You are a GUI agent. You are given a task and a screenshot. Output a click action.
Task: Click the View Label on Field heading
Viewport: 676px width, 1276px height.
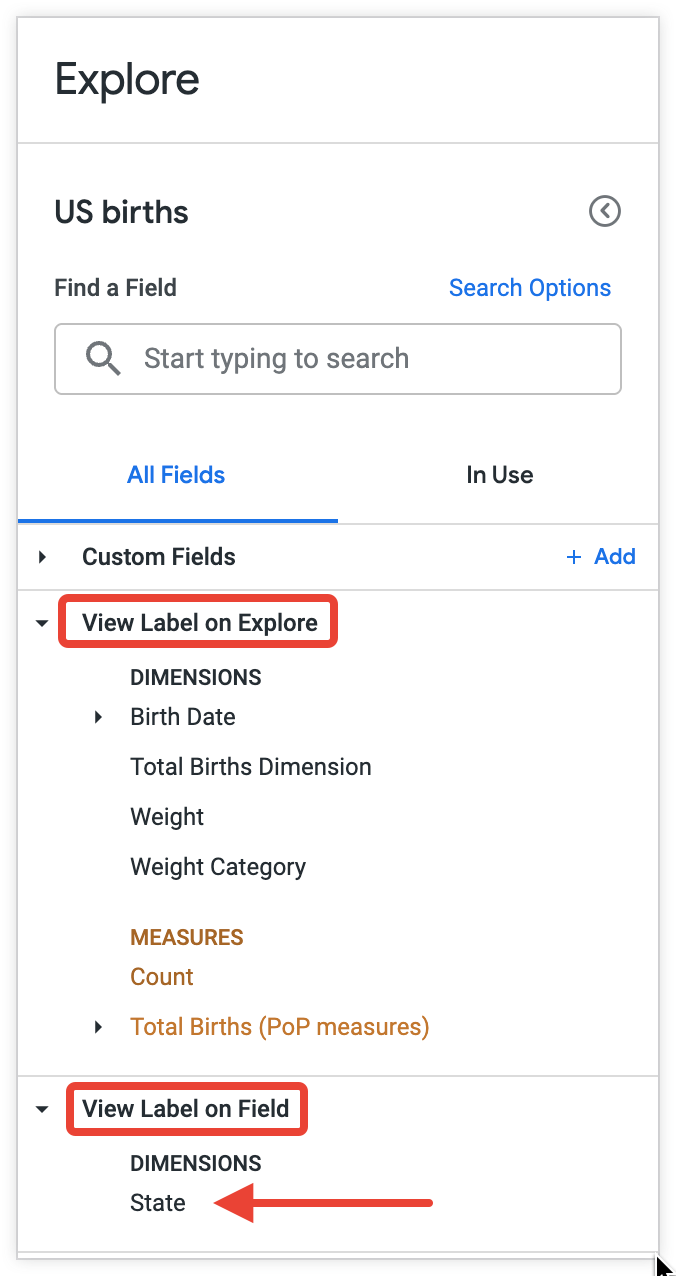tap(186, 1109)
